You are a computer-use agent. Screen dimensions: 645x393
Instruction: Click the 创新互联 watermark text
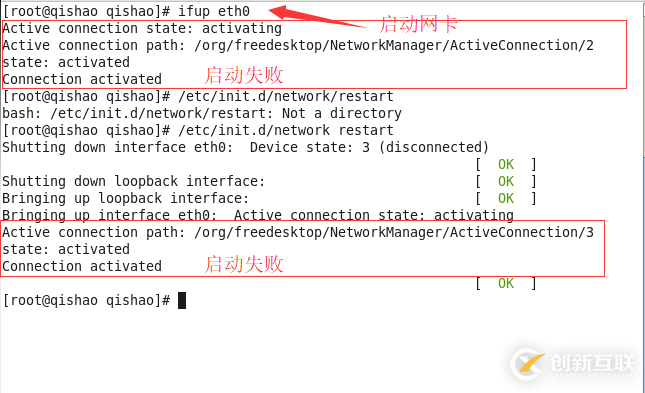tap(592, 363)
